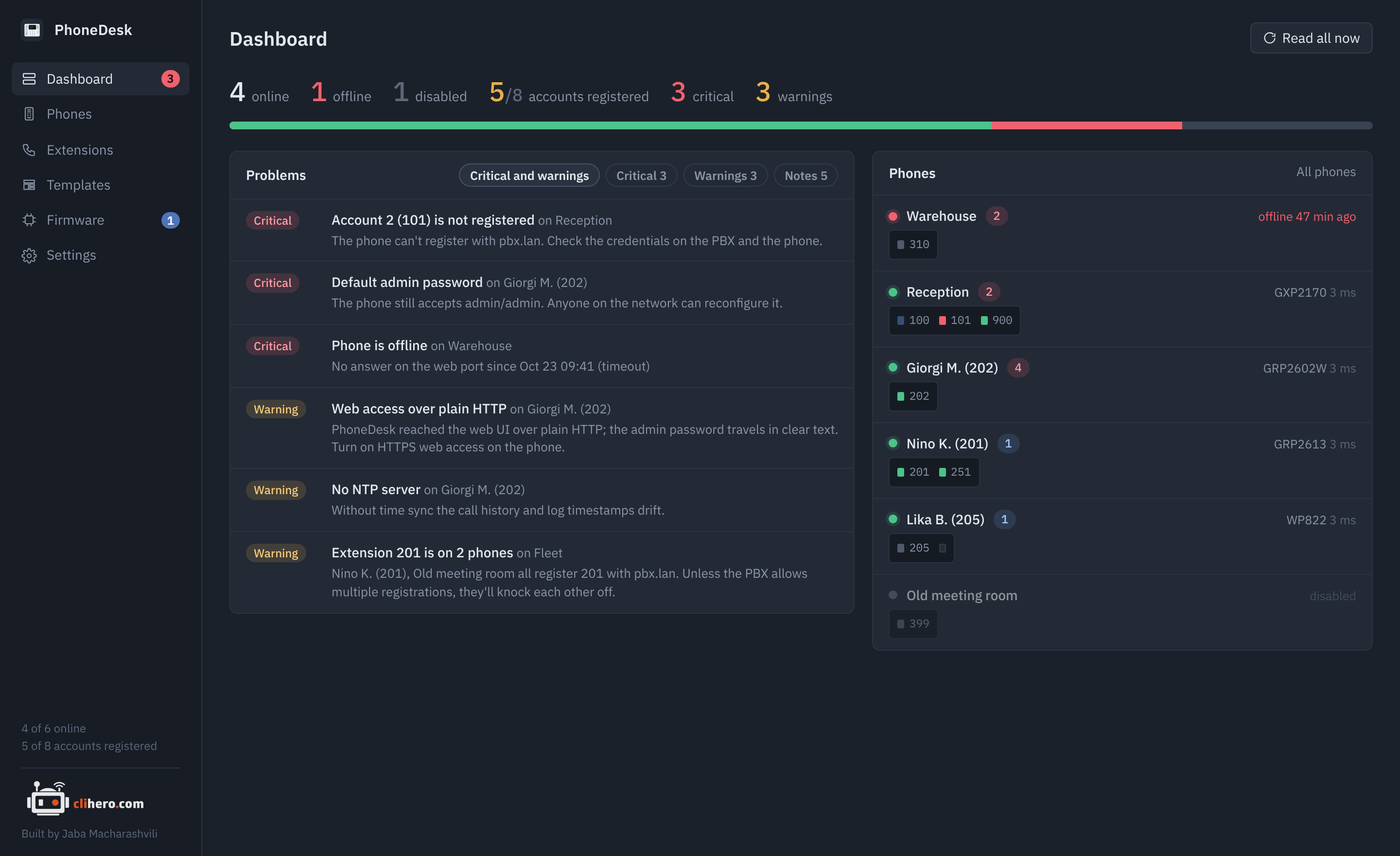This screenshot has width=1400, height=856.
Task: Open Warehouse phone entry
Action: pyautogui.click(x=1121, y=232)
